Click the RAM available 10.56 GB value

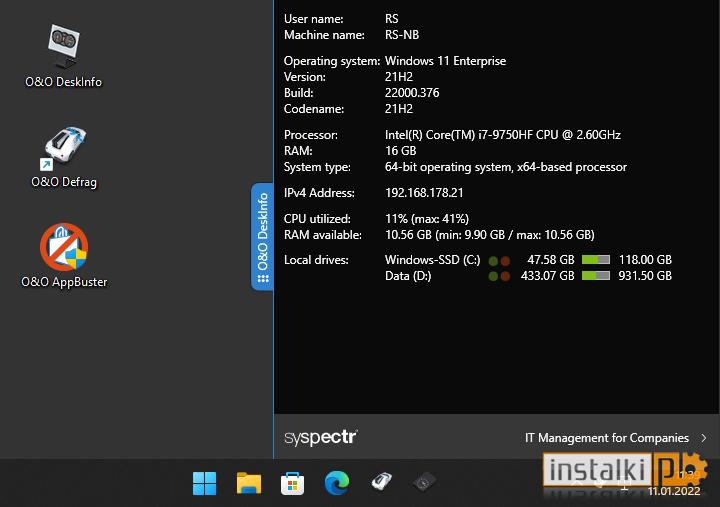pyautogui.click(x=489, y=235)
